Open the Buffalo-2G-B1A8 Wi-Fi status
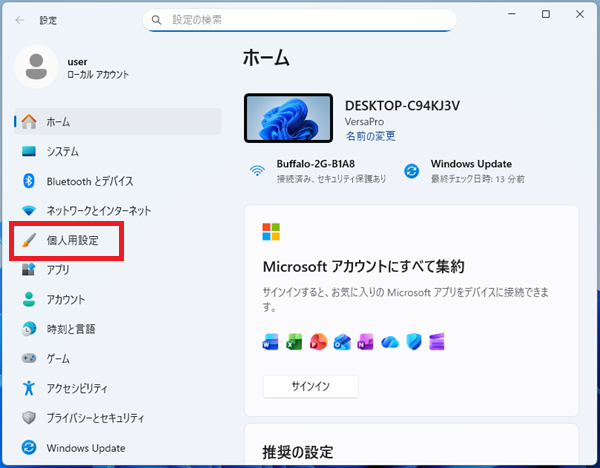 pyautogui.click(x=318, y=170)
